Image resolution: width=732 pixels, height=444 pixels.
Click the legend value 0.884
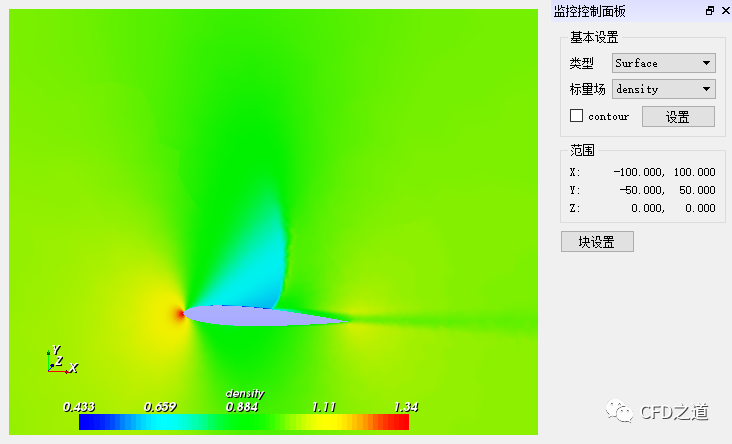(x=242, y=407)
